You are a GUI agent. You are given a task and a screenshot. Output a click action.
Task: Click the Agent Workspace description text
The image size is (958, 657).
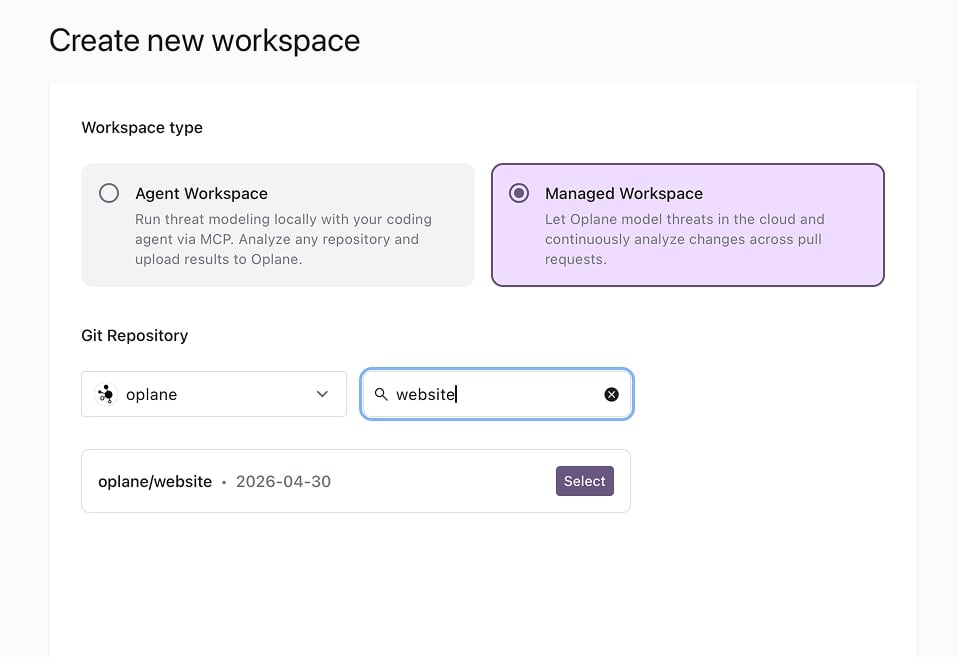tap(283, 239)
